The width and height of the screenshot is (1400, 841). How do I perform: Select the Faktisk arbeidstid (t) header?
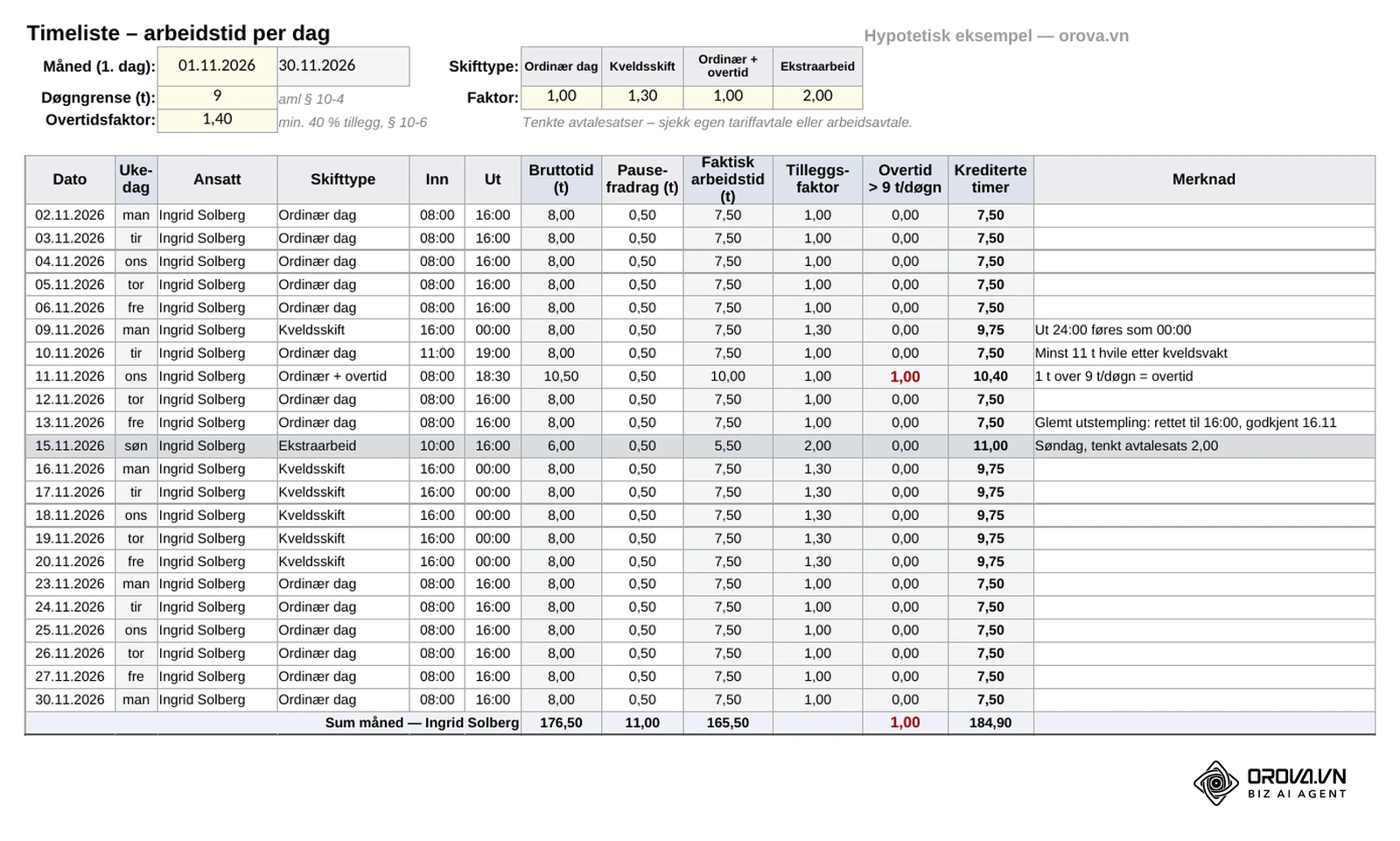click(728, 179)
